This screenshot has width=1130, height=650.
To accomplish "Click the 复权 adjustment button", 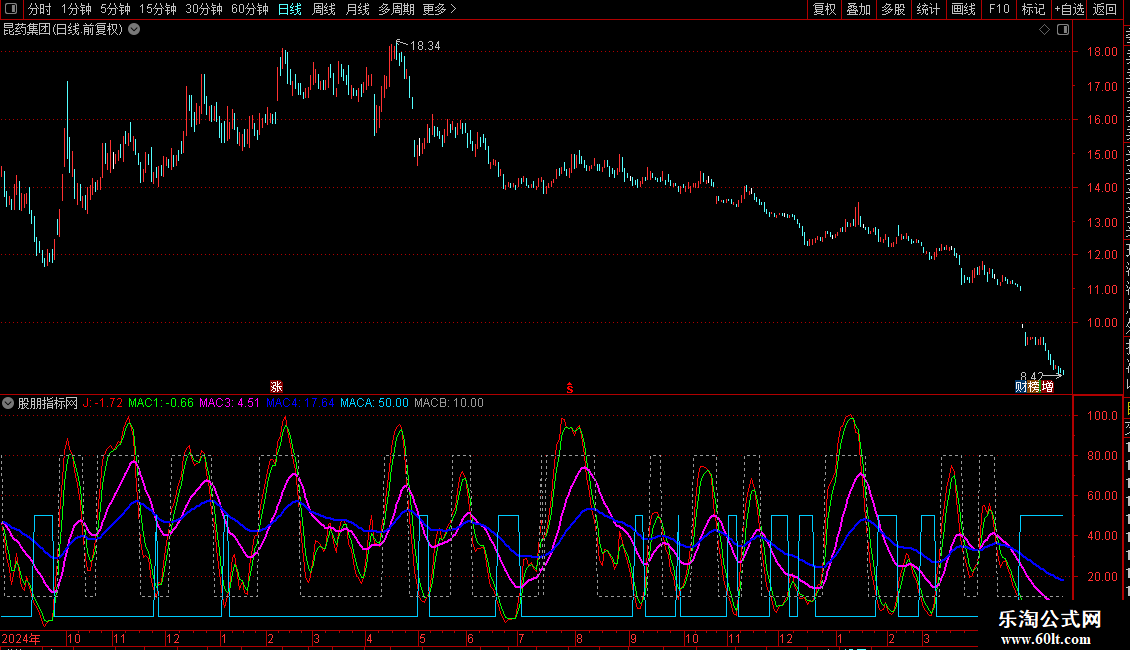I will [x=824, y=9].
